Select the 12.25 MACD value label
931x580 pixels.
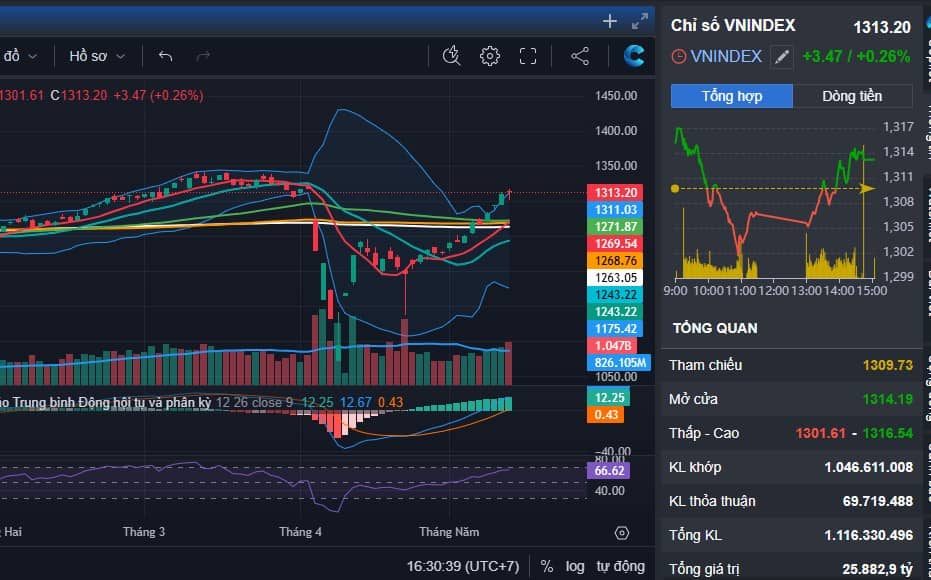coord(609,397)
